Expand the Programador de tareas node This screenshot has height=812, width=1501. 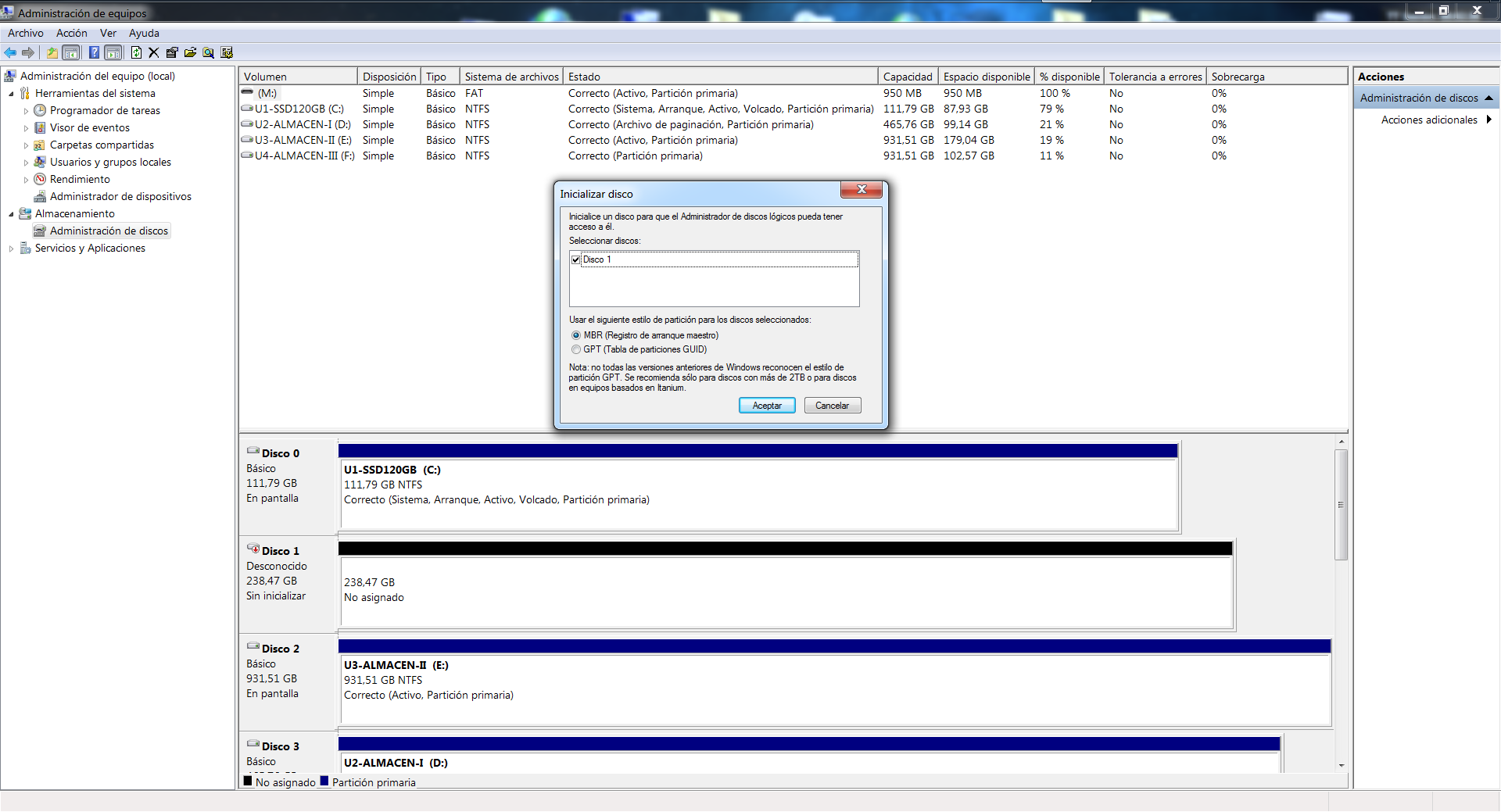(26, 111)
